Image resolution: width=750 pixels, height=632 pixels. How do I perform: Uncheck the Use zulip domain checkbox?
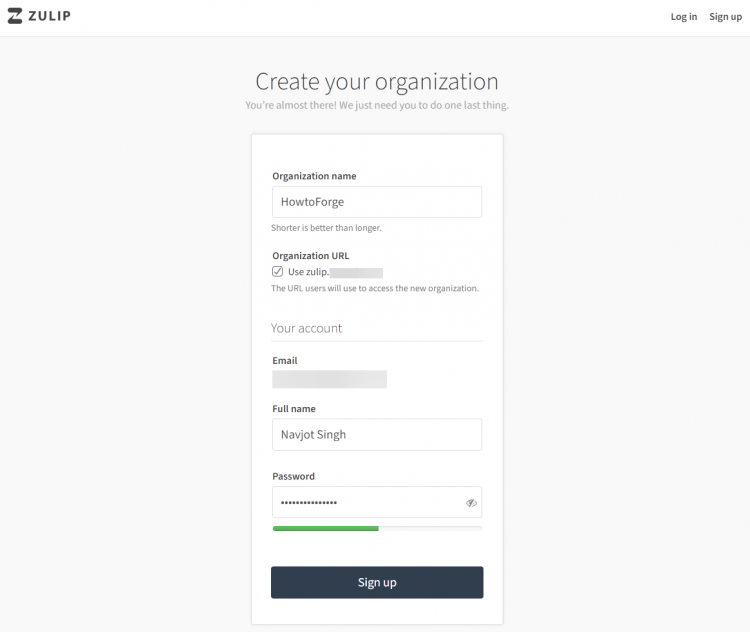click(277, 272)
